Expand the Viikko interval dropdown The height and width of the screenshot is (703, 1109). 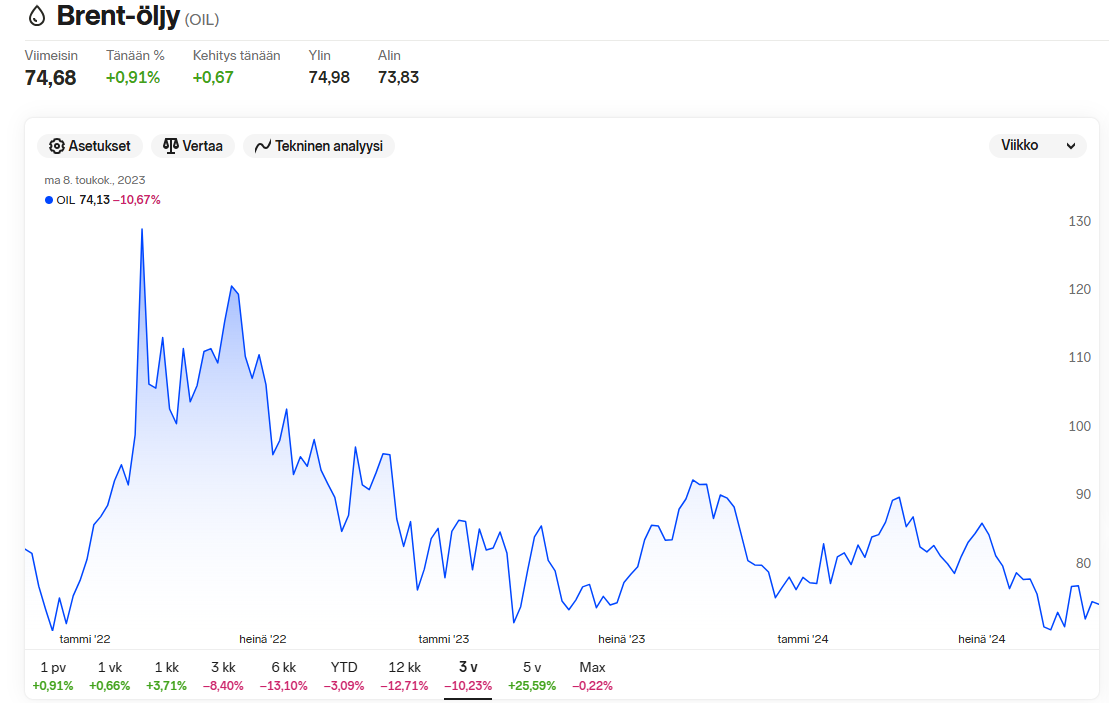[x=1038, y=146]
